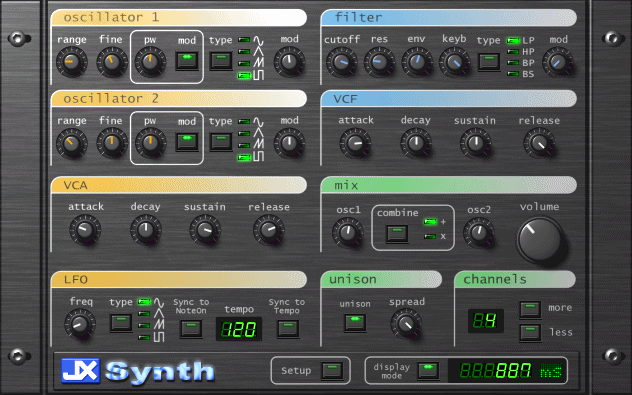The image size is (632, 395).
Task: Click the VCF section header
Action: pos(449,99)
